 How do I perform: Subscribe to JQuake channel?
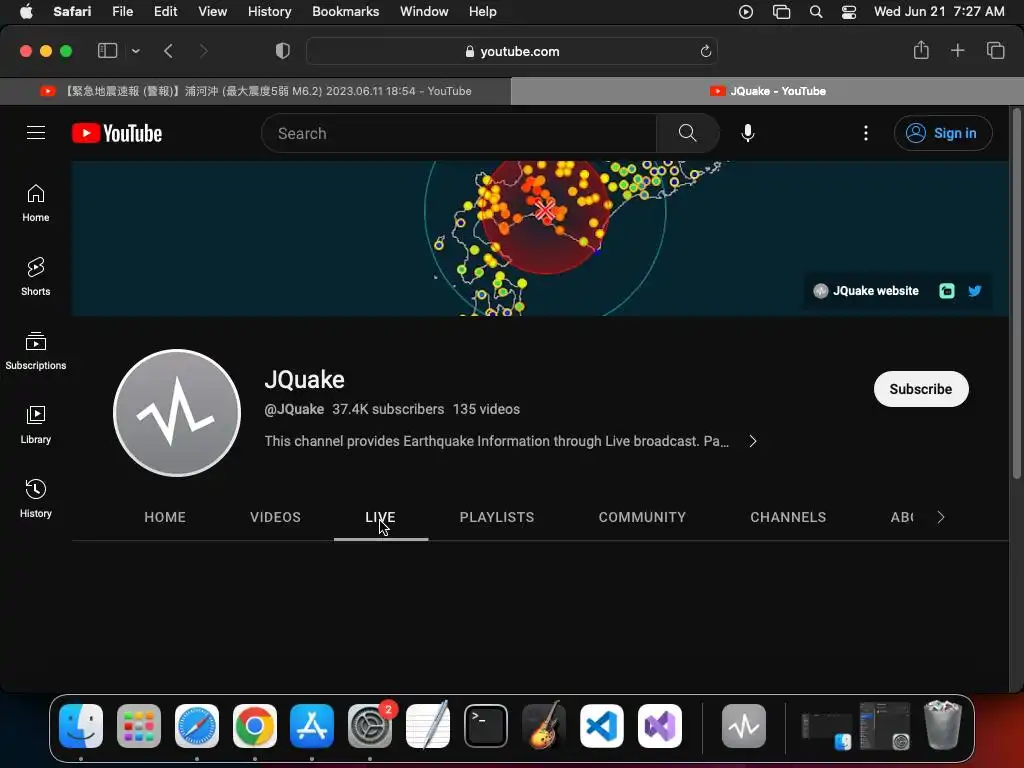pyautogui.click(x=921, y=389)
